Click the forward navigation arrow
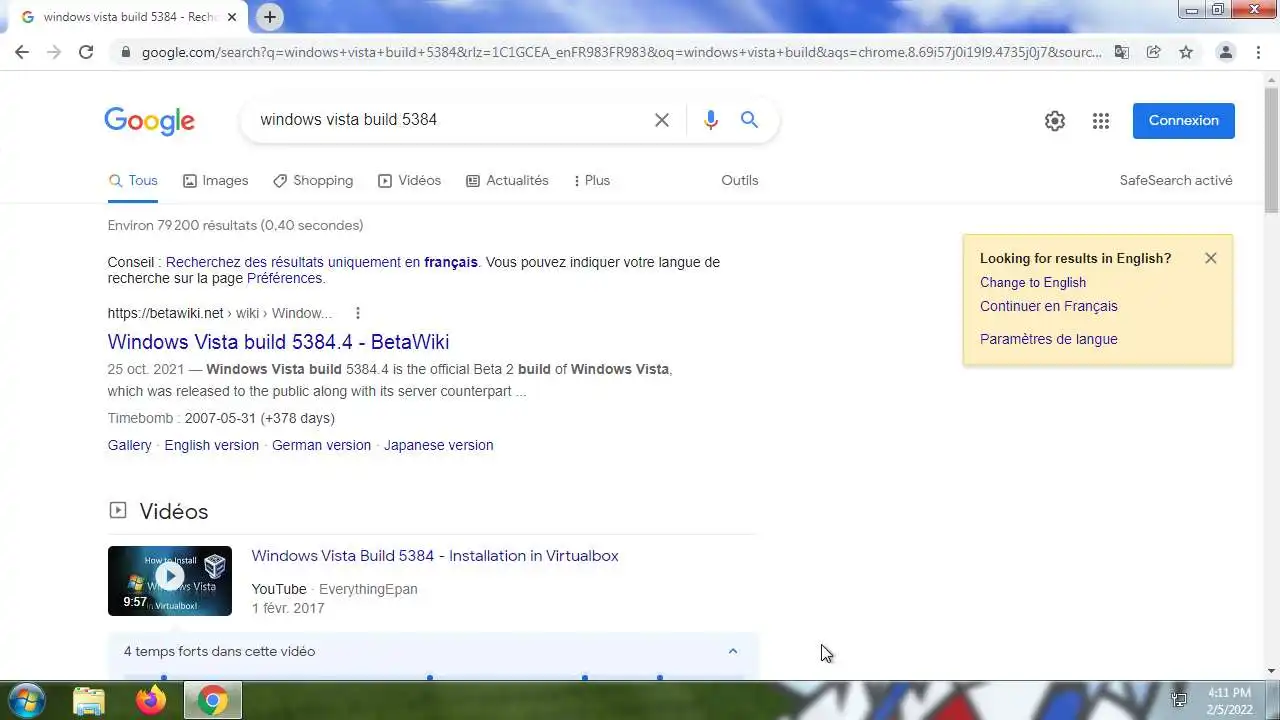Image resolution: width=1280 pixels, height=720 pixels. [54, 52]
